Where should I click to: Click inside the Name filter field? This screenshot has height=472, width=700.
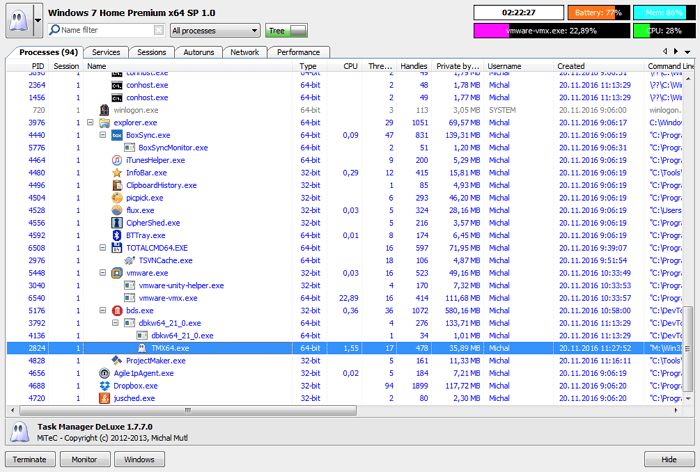point(105,31)
